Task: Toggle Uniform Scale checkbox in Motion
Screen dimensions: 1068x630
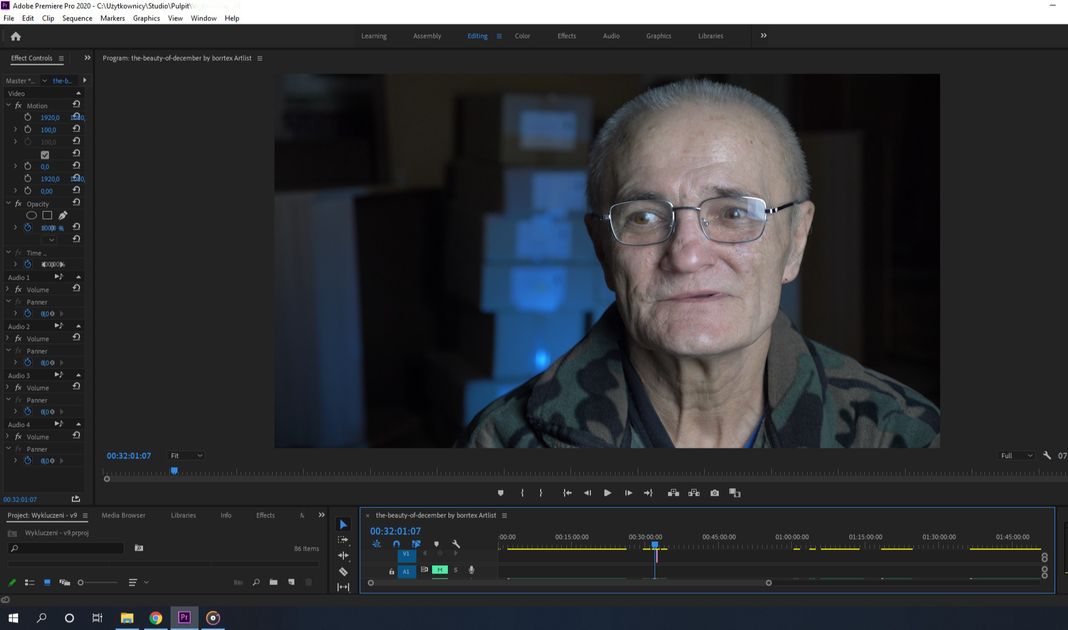Action: (x=44, y=155)
